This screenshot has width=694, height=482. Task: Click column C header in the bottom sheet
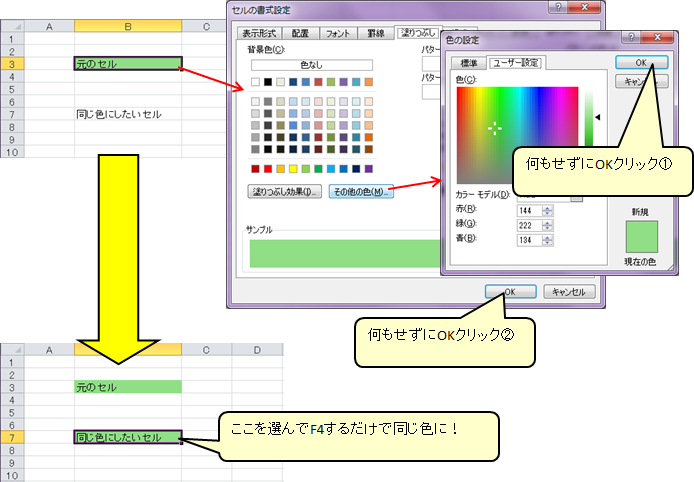point(206,350)
